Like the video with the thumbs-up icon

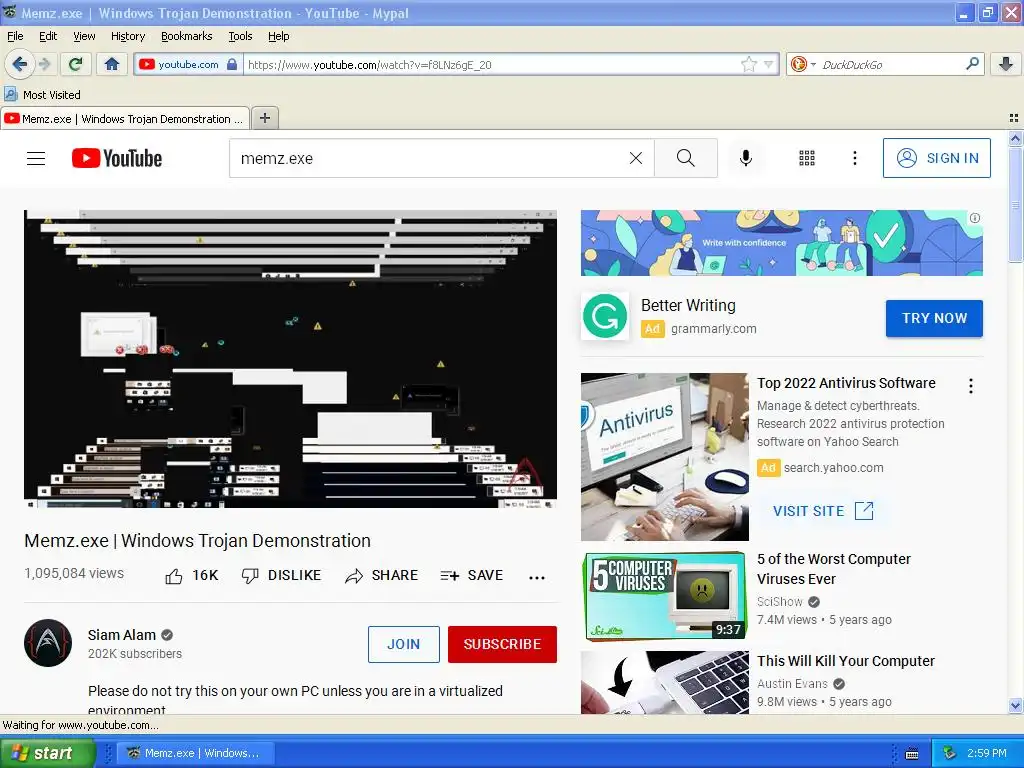(174, 575)
